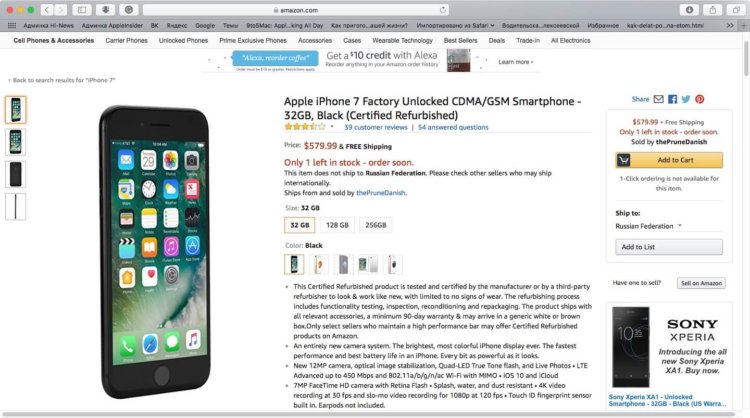Open star rating breakdown dropdown arrow
The image size is (750, 418).
point(332,127)
